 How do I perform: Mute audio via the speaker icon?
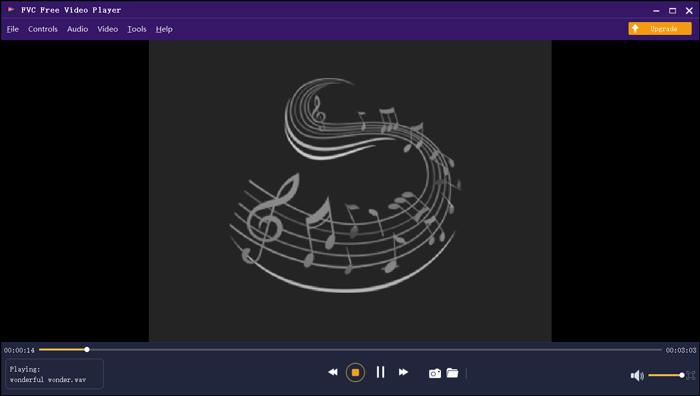[637, 375]
